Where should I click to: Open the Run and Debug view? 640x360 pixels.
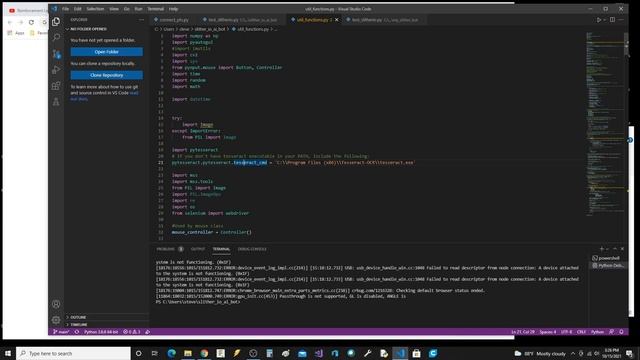click(x=56, y=70)
